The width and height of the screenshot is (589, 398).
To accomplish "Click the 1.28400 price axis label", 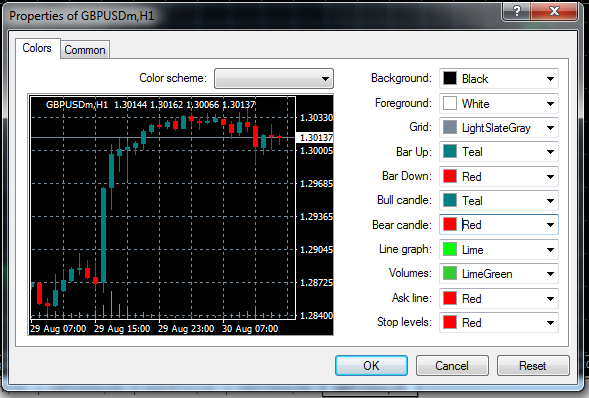I will 316,316.
